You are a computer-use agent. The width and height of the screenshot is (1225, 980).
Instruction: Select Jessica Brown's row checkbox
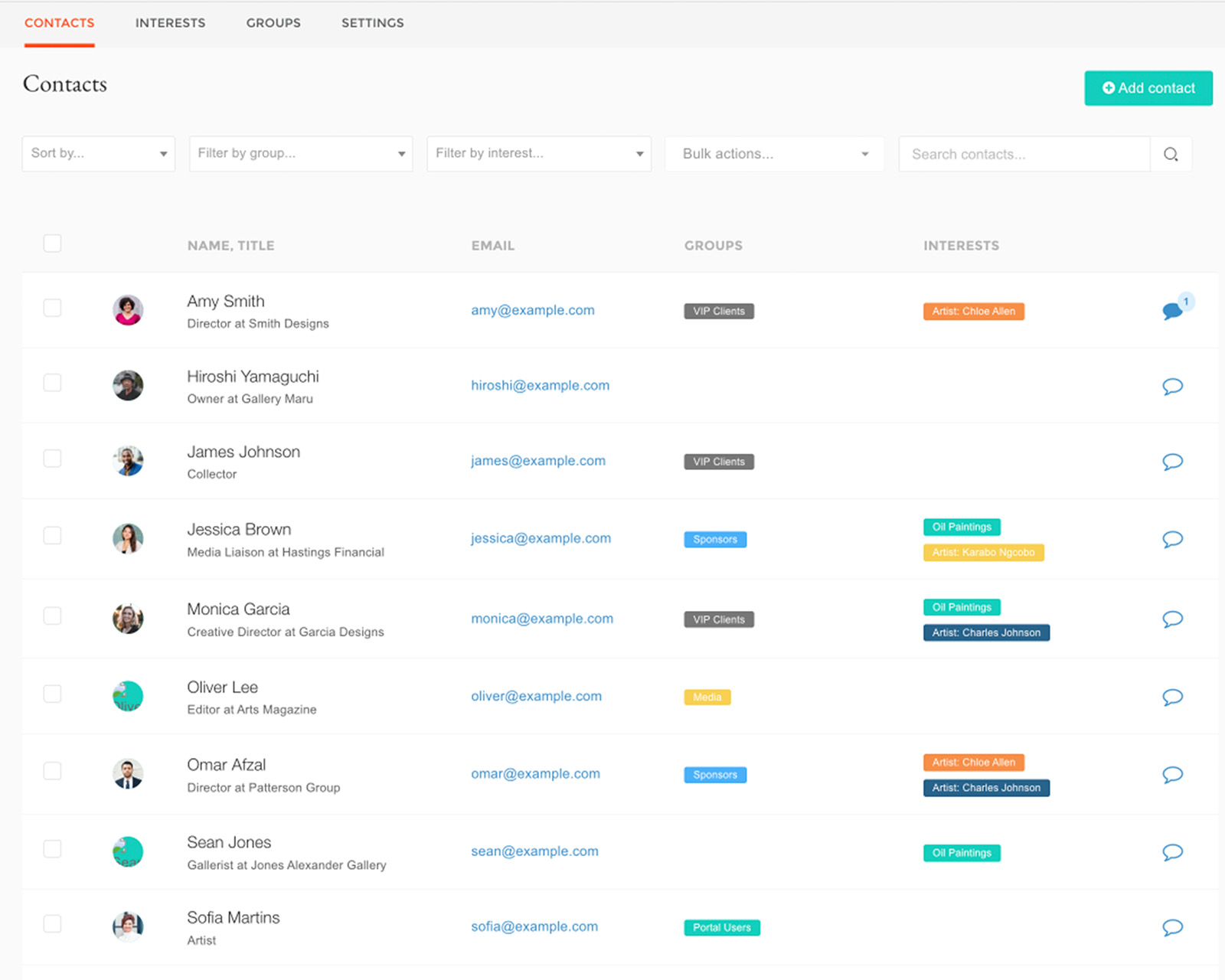(52, 535)
